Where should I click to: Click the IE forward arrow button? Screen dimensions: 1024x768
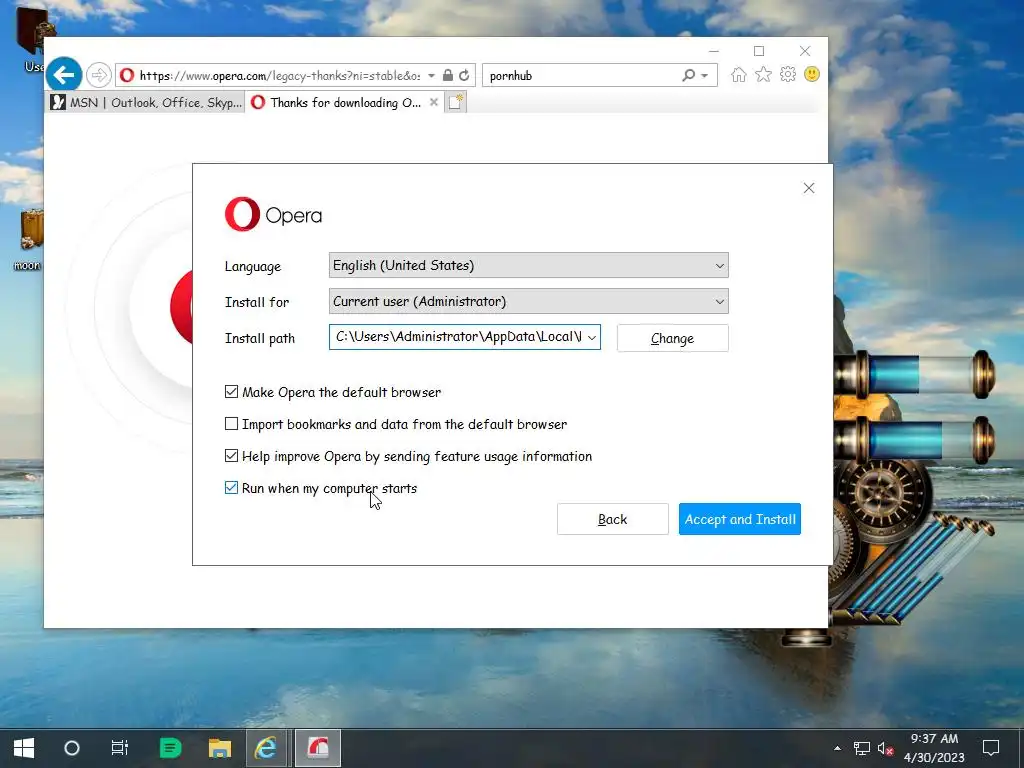point(99,75)
